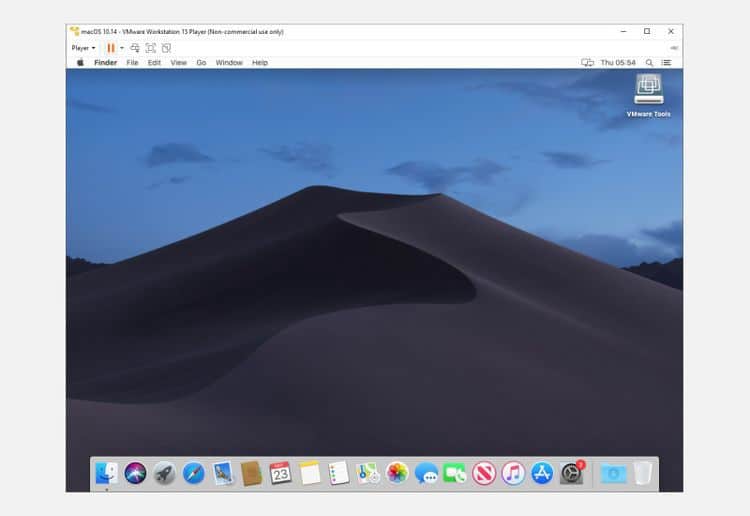The image size is (750, 516).
Task: Send Ctrl+Alt+Del to the virtual machine
Action: tap(135, 48)
